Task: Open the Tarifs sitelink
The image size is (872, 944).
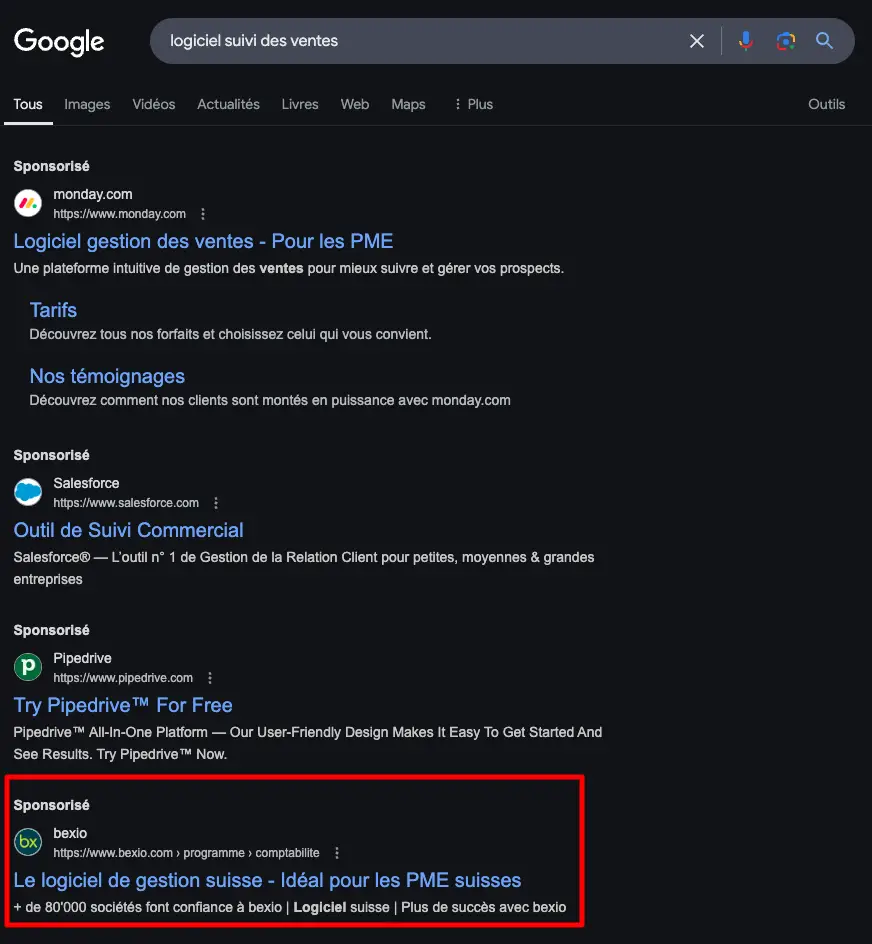Action: (53, 310)
